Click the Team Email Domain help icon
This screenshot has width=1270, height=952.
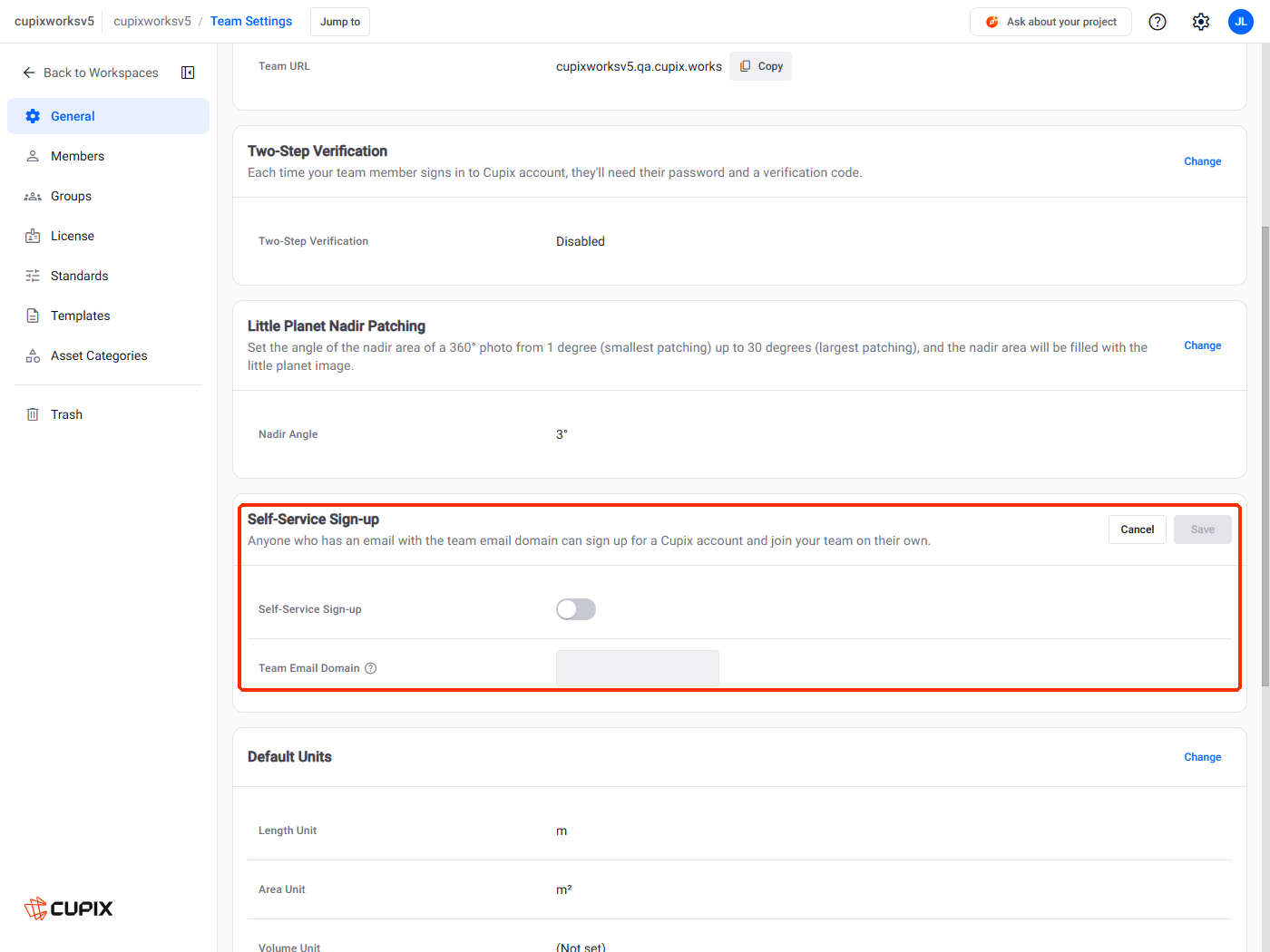(371, 668)
